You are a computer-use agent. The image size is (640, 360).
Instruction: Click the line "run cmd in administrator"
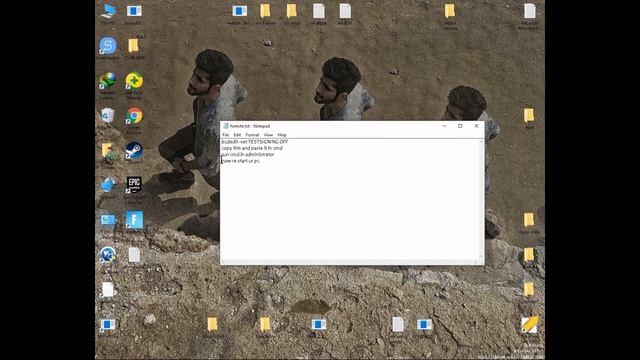click(x=248, y=155)
